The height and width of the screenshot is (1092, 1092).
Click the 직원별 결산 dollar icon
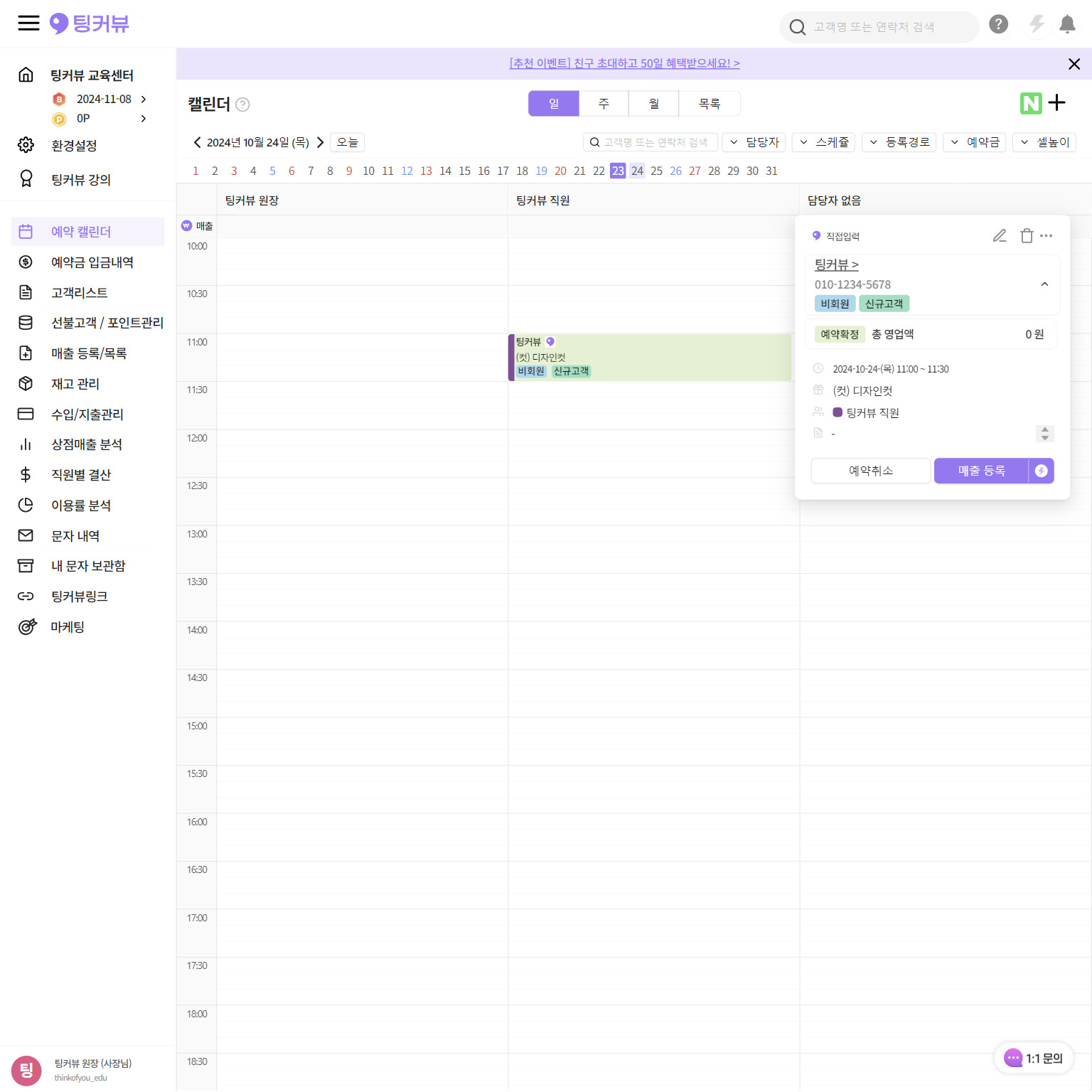26,475
